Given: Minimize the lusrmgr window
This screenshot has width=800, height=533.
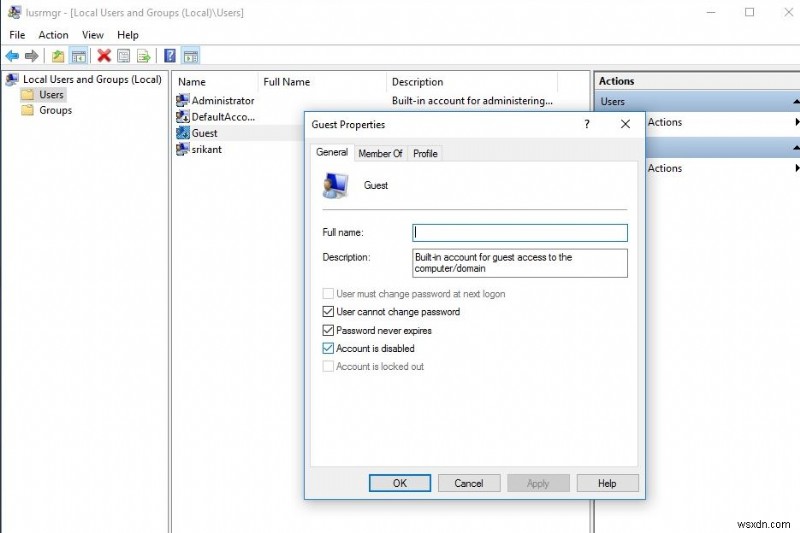Looking at the screenshot, I should coord(711,12).
